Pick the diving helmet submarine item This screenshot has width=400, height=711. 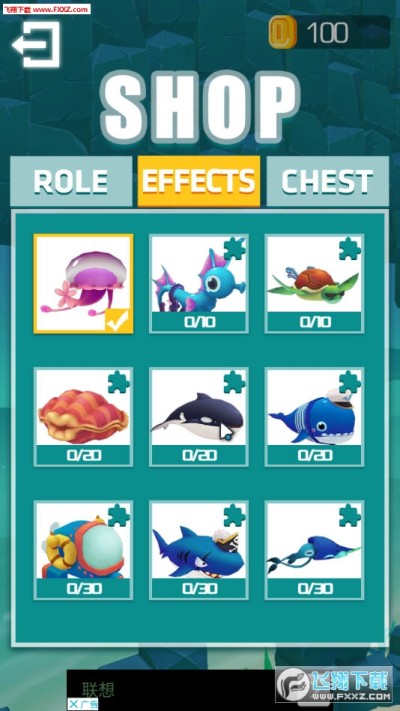point(84,550)
